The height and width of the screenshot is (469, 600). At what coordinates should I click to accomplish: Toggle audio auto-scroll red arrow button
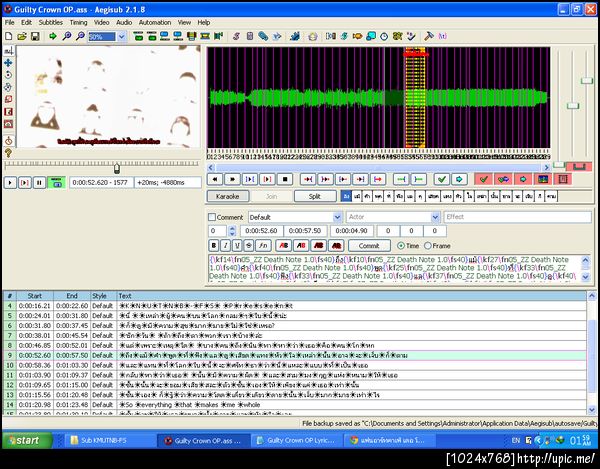click(x=523, y=179)
